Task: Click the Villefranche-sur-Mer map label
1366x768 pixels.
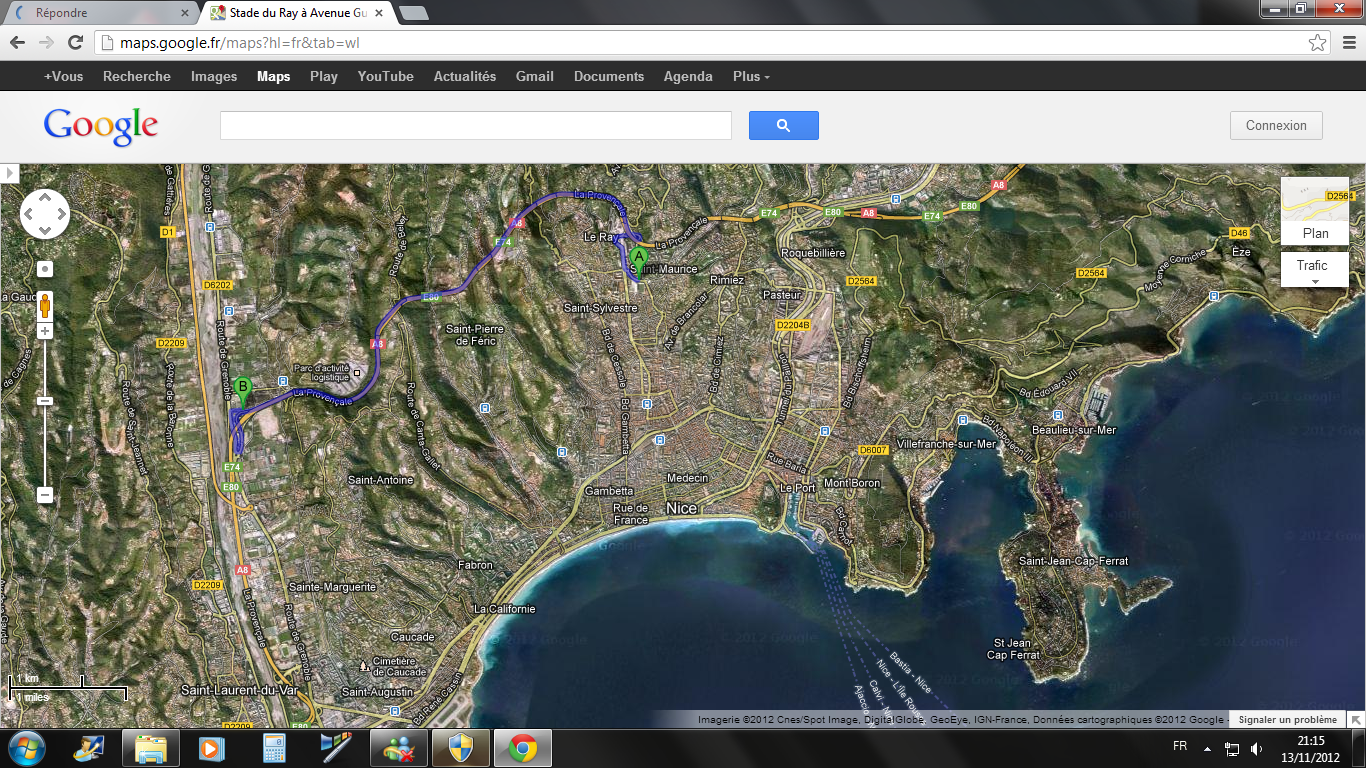Action: point(946,443)
